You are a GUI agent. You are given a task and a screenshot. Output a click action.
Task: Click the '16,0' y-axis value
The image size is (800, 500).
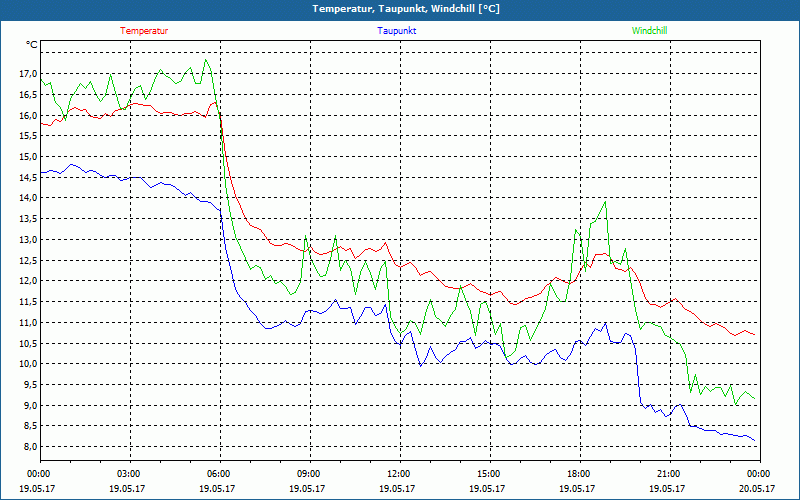point(28,115)
